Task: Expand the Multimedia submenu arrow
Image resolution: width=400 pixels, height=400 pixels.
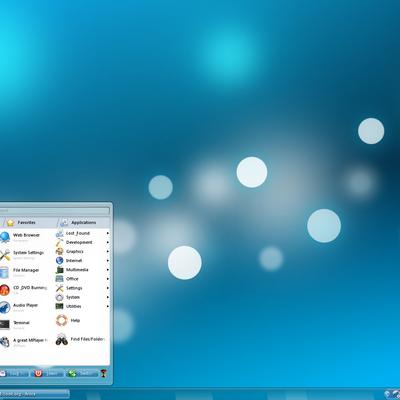Action: tap(108, 270)
